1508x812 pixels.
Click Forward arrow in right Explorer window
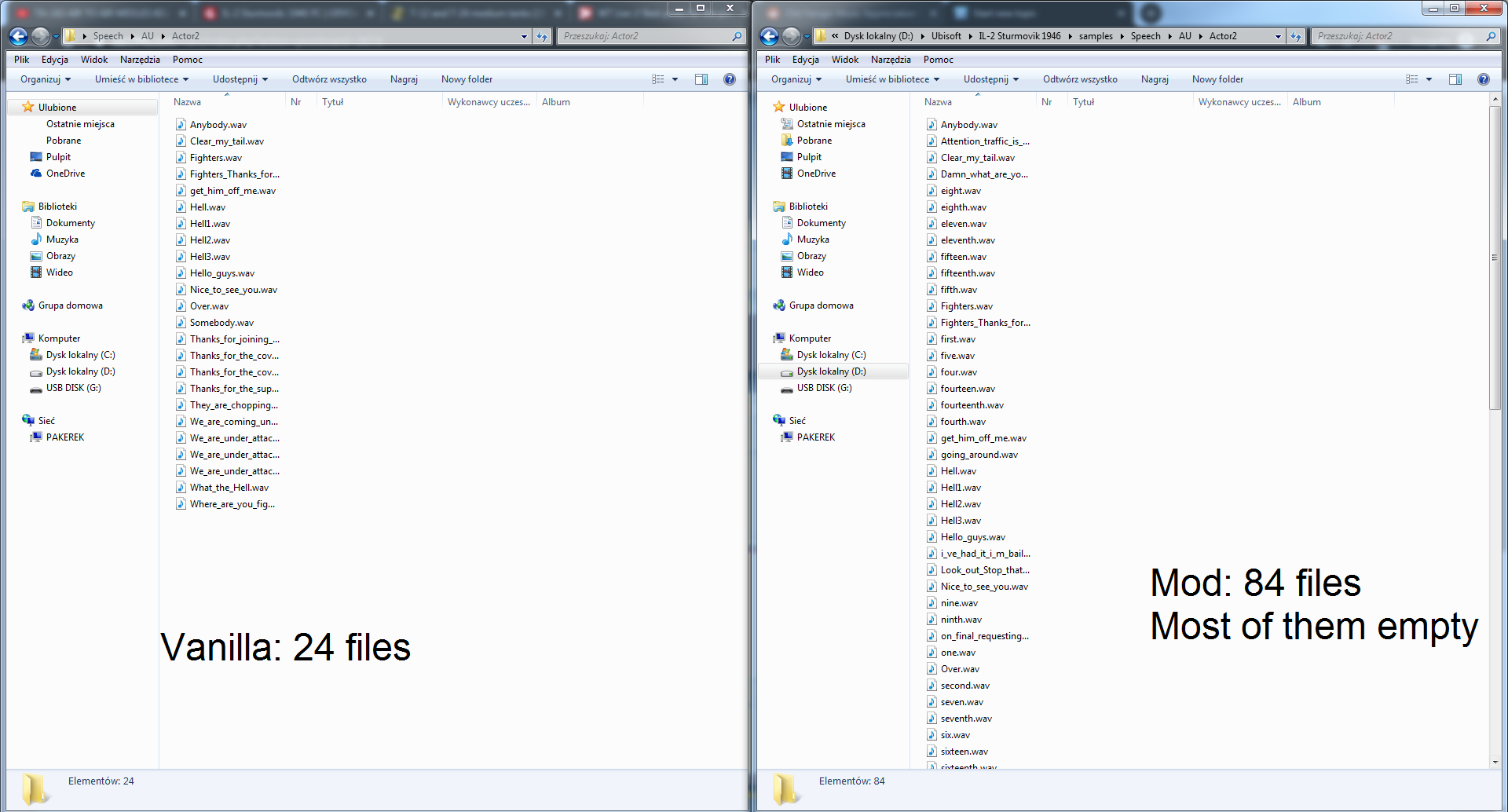tap(791, 36)
